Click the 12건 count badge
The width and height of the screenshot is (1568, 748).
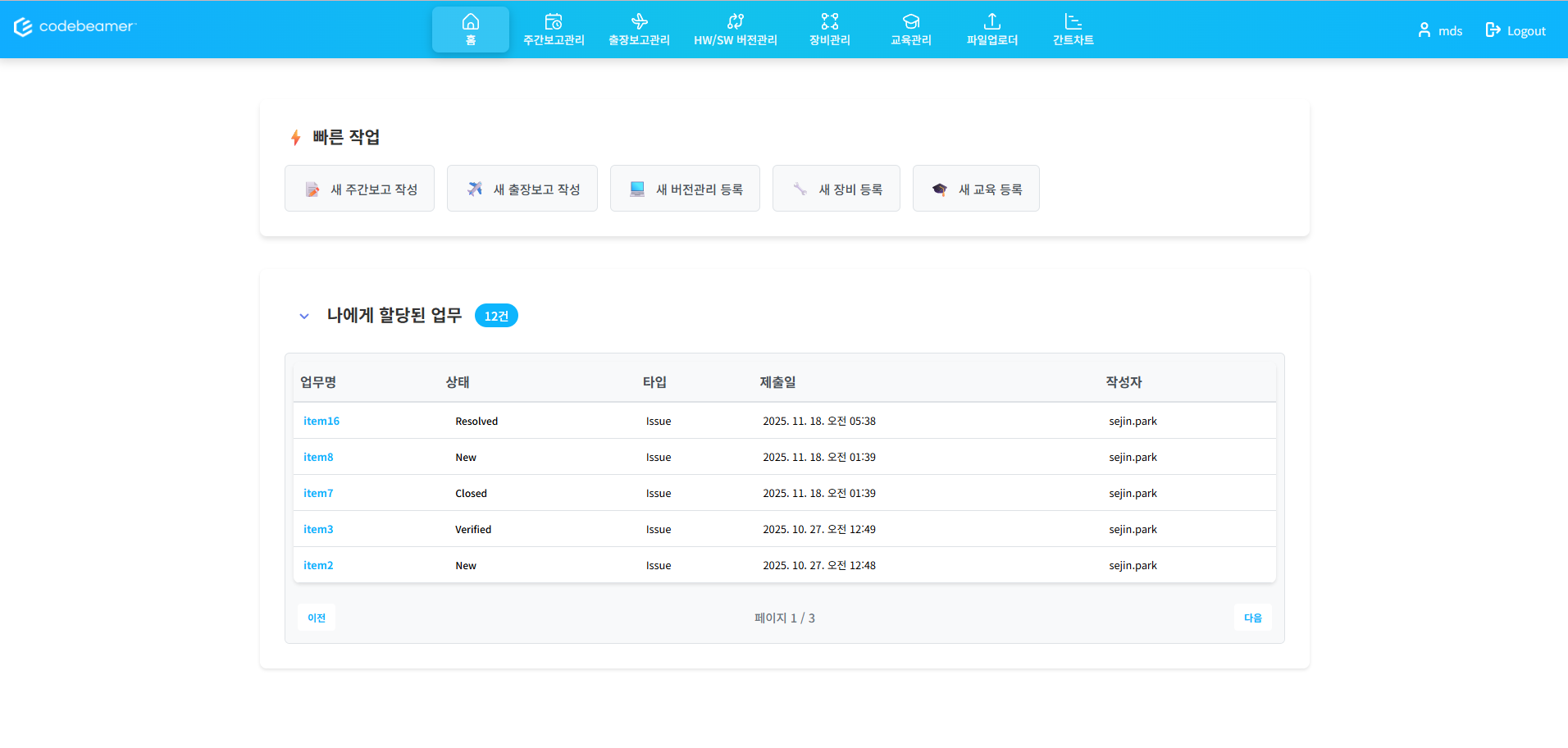496,315
